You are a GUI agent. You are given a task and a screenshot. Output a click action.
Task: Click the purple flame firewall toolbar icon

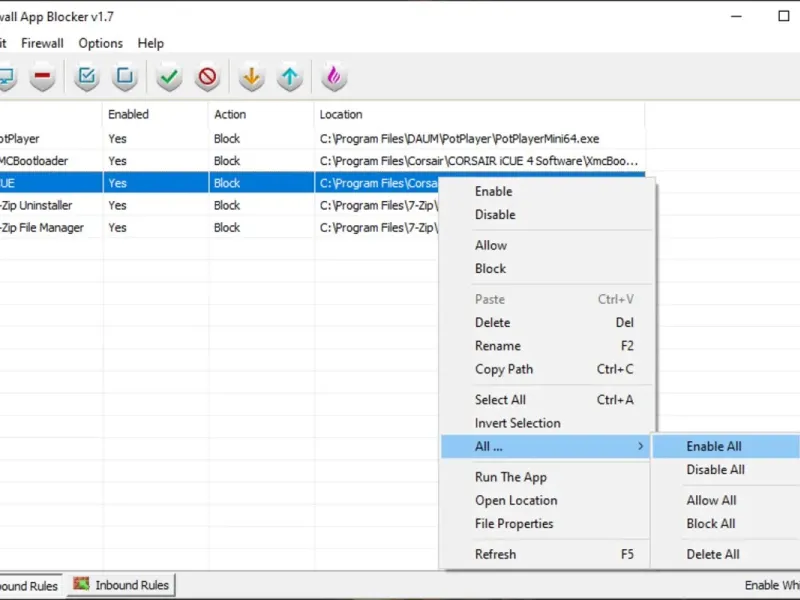coord(334,77)
